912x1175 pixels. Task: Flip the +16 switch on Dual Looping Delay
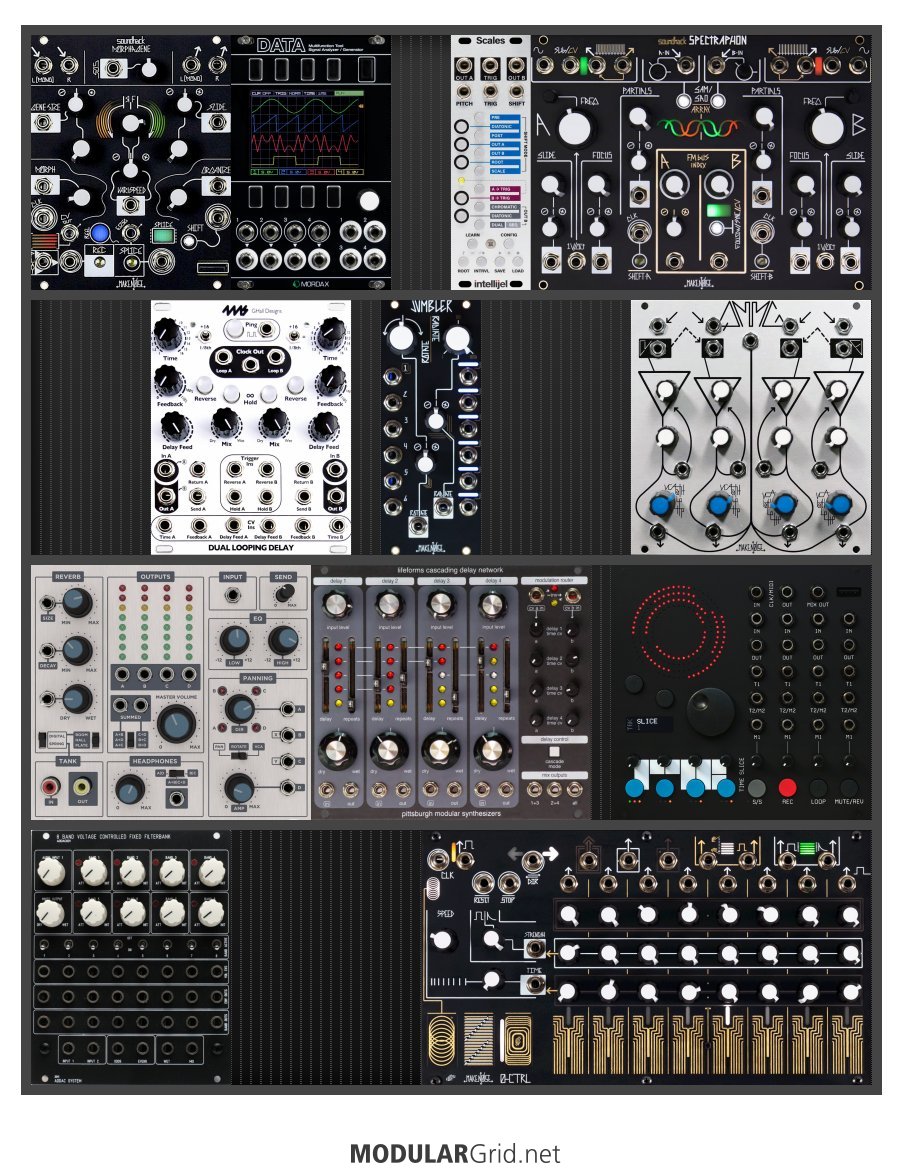coord(295,337)
